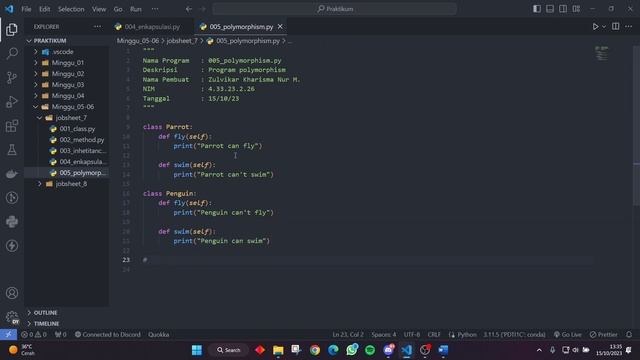Expand the .vscode folder
This screenshot has width=640, height=360.
[62, 52]
